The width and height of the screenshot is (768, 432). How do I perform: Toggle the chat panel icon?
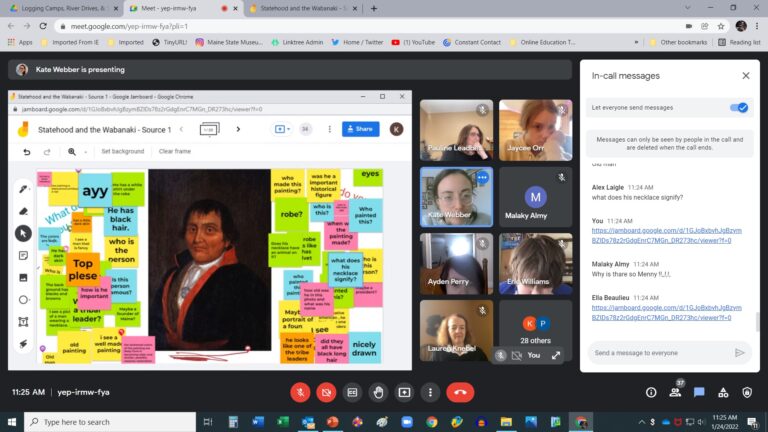699,392
